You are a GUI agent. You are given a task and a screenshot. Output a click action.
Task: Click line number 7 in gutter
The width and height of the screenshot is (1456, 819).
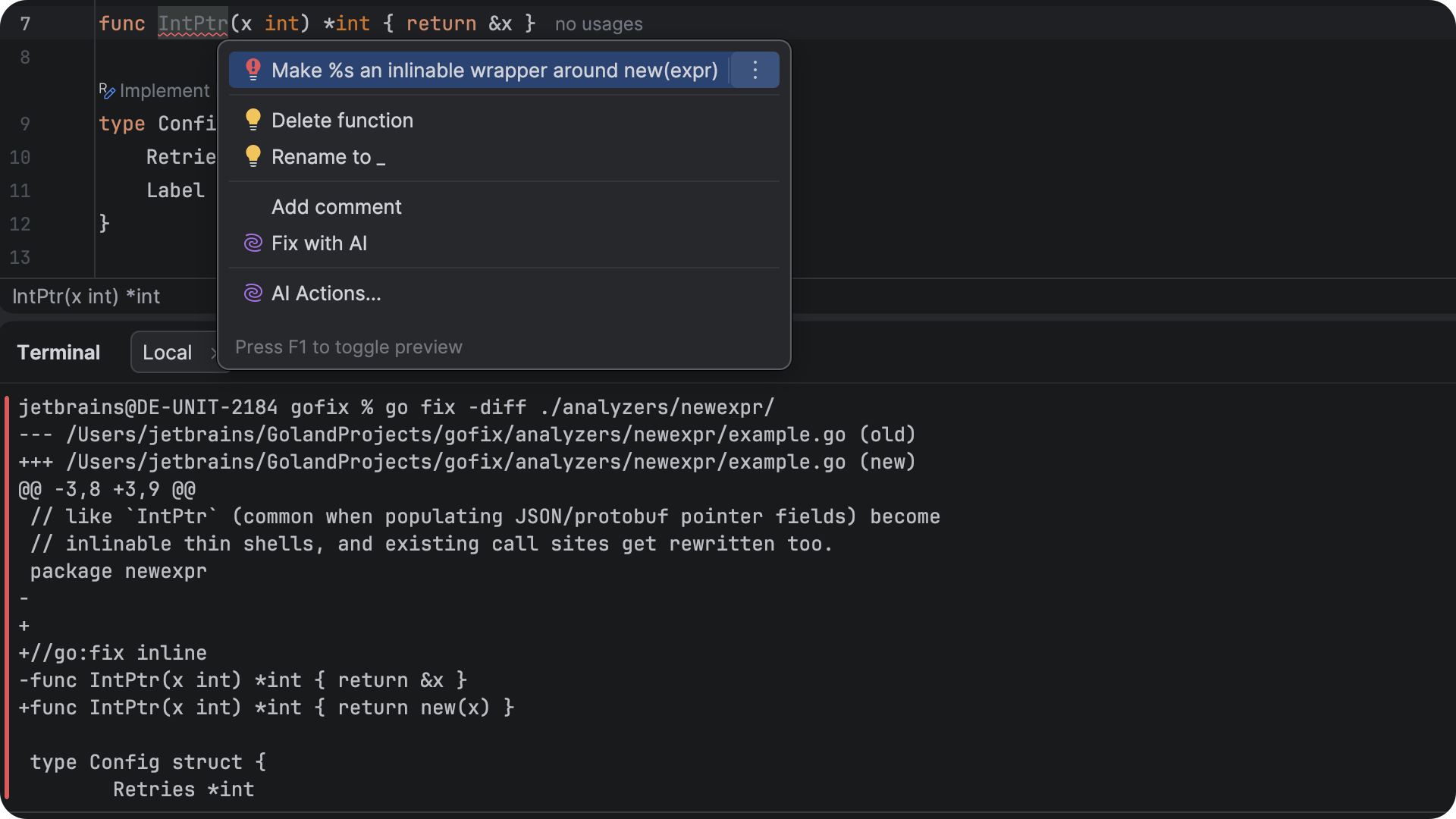[25, 24]
